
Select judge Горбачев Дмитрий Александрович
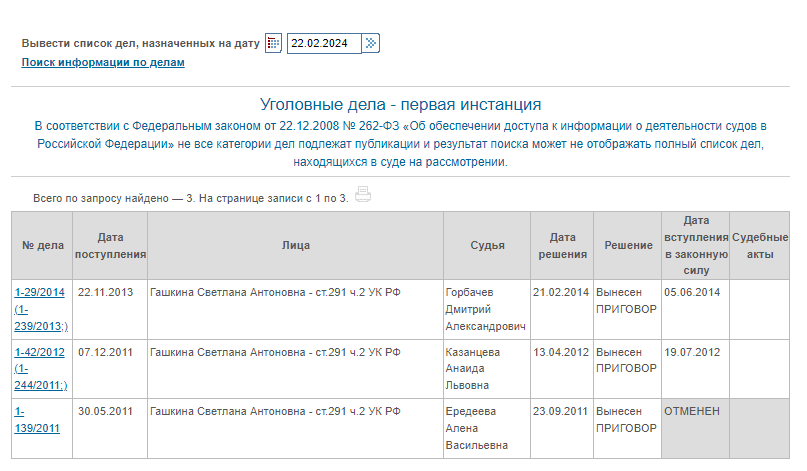point(485,309)
